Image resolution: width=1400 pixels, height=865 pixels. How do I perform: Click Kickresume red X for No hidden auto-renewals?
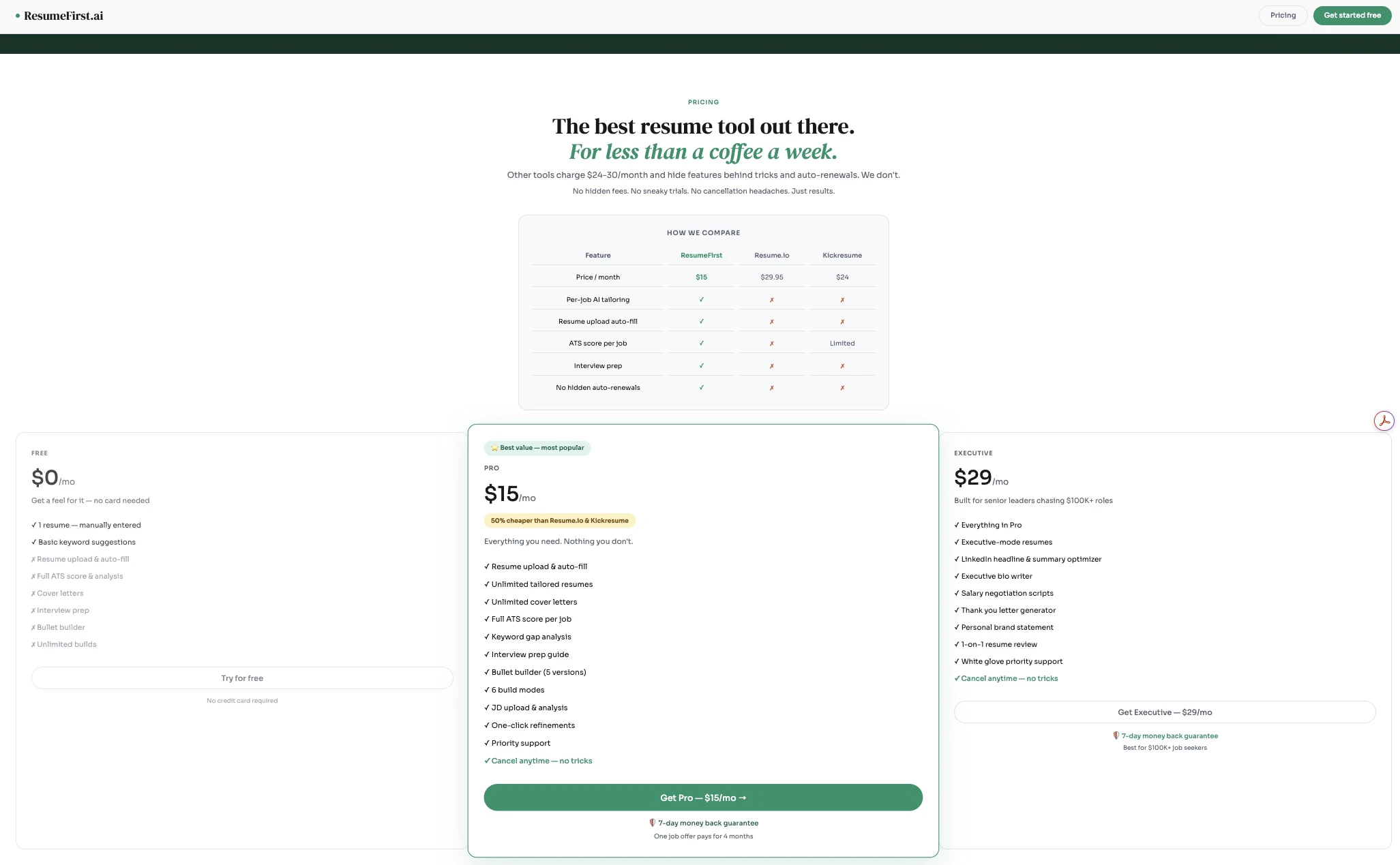(x=842, y=388)
